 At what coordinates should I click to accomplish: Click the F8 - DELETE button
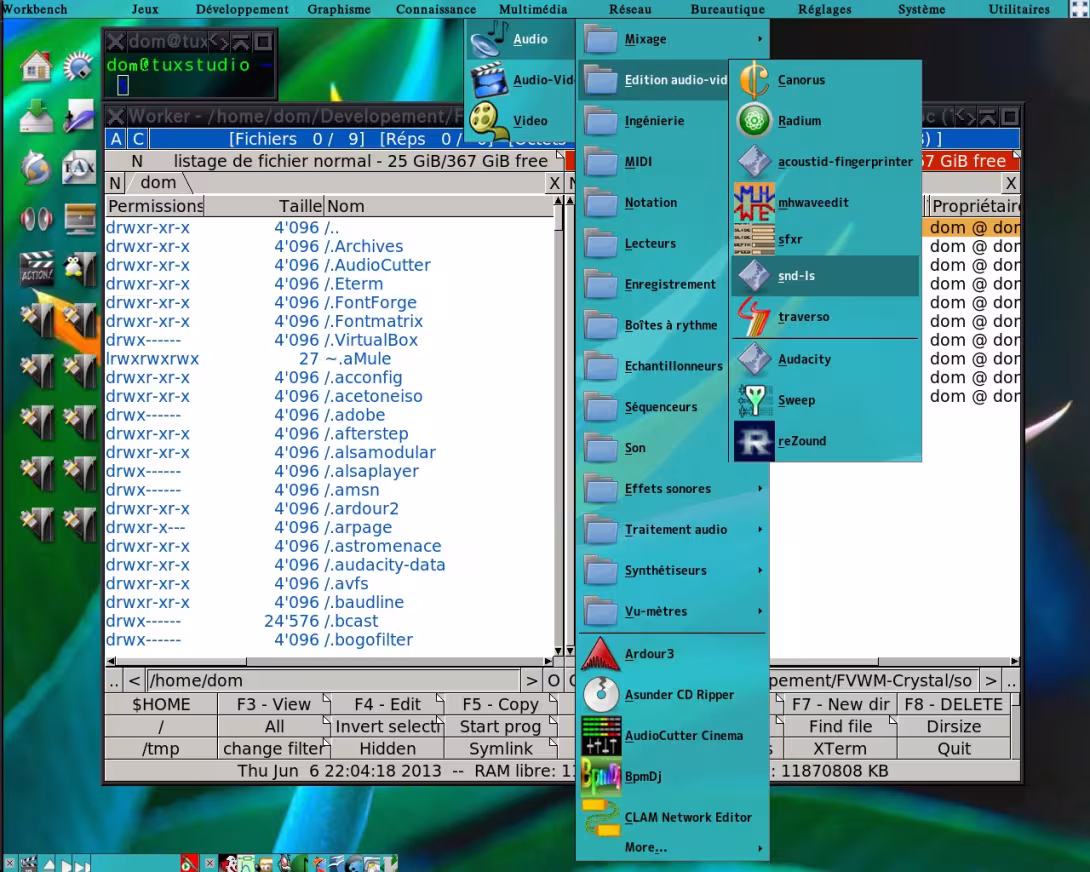coord(954,704)
